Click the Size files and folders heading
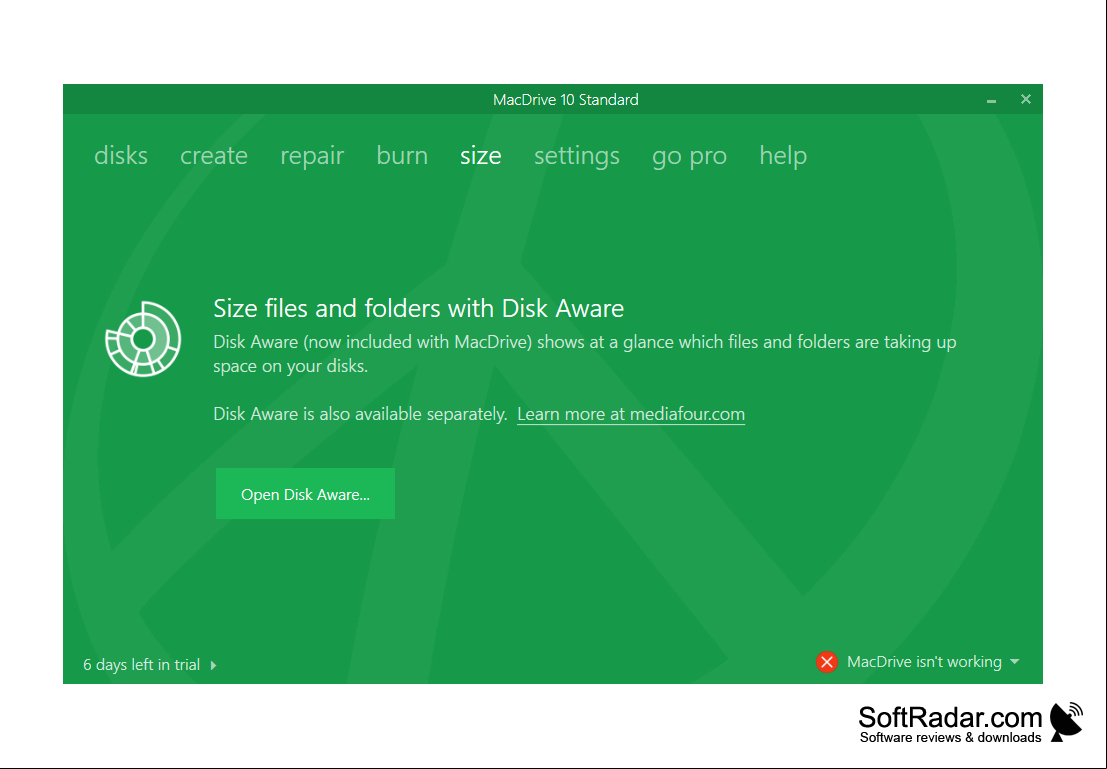This screenshot has height=769, width=1107. (x=419, y=309)
